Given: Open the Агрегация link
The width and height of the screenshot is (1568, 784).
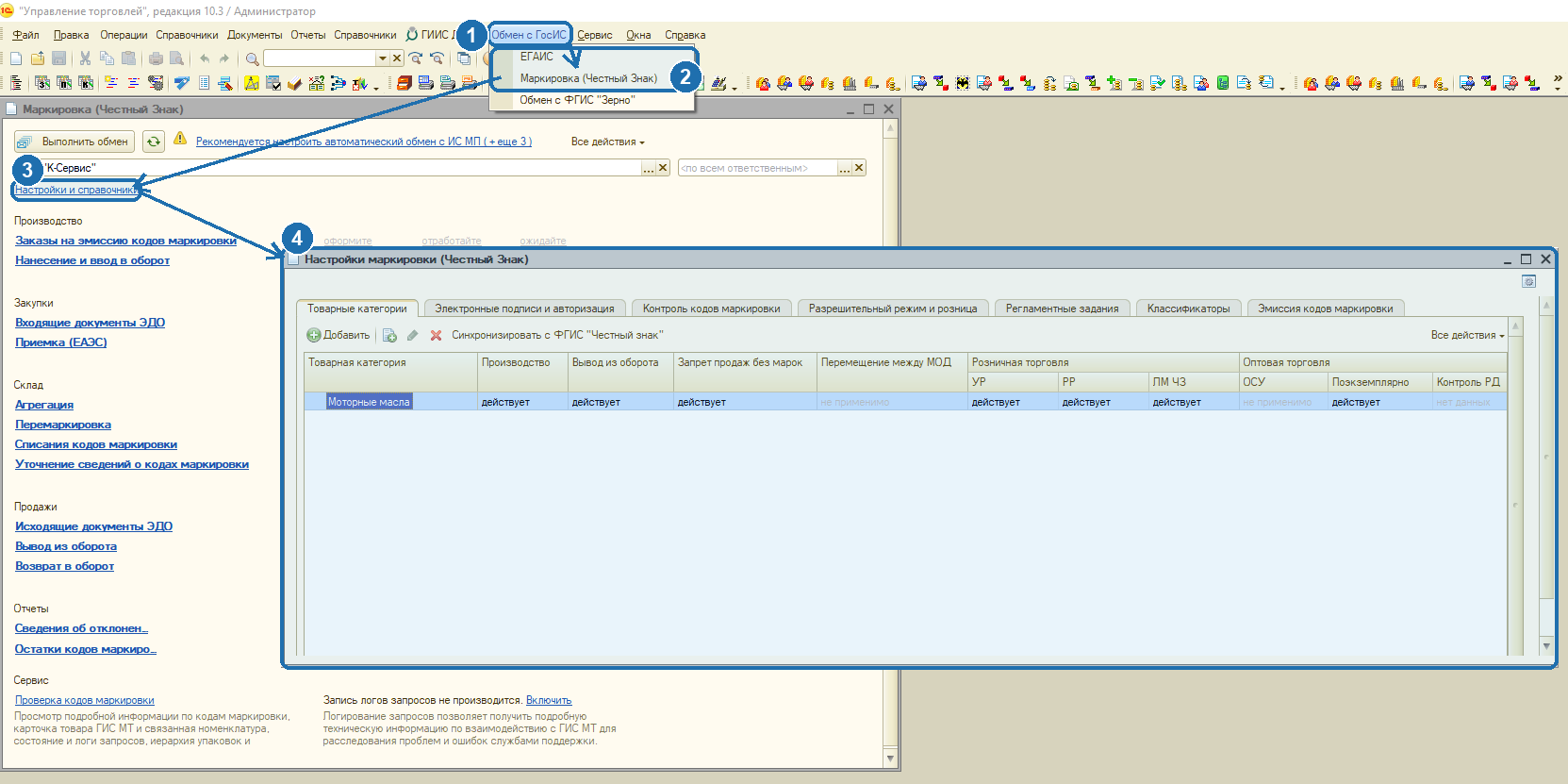Looking at the screenshot, I should coord(44,405).
